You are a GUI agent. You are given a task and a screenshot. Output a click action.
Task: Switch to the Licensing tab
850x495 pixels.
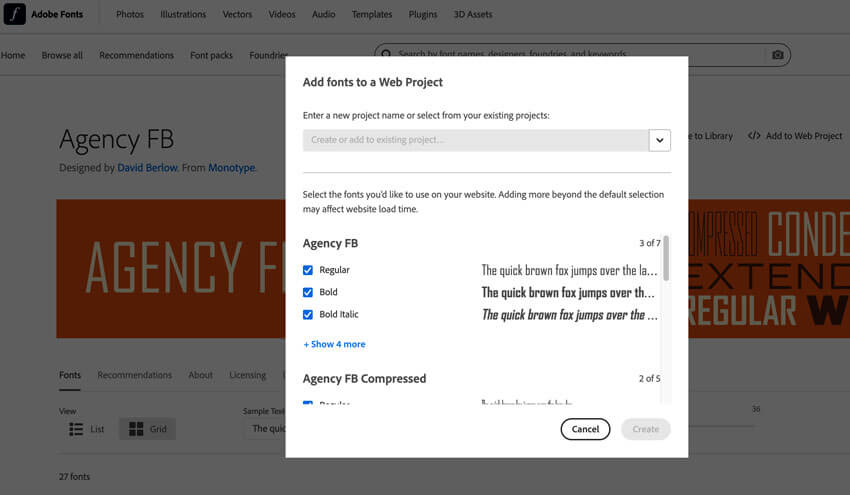tap(248, 375)
